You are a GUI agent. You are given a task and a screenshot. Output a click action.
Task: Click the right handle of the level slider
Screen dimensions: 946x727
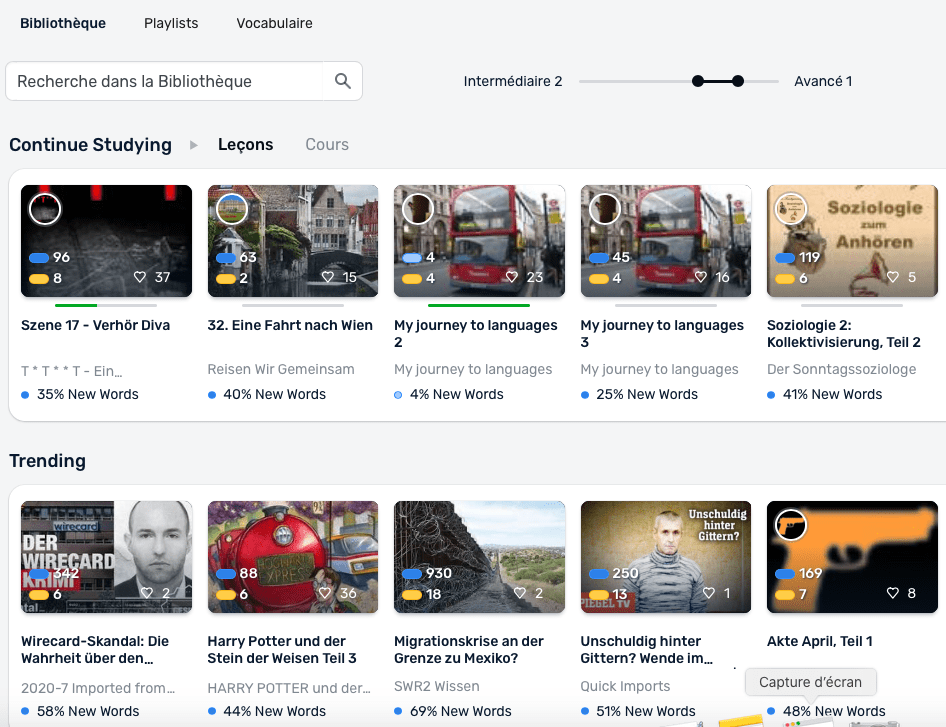tap(738, 82)
